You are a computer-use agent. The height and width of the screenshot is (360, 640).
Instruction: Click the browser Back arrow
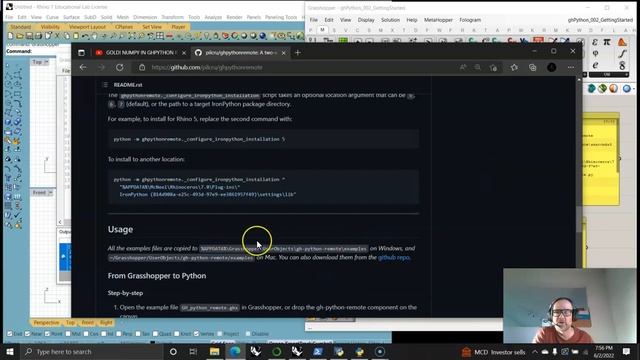pyautogui.click(x=83, y=67)
